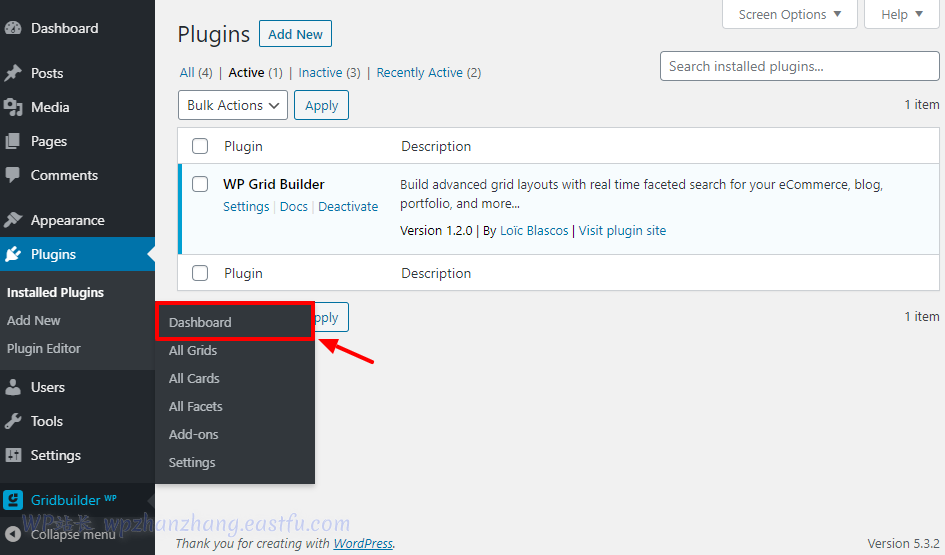Click the Settings sliders icon

coord(13,455)
